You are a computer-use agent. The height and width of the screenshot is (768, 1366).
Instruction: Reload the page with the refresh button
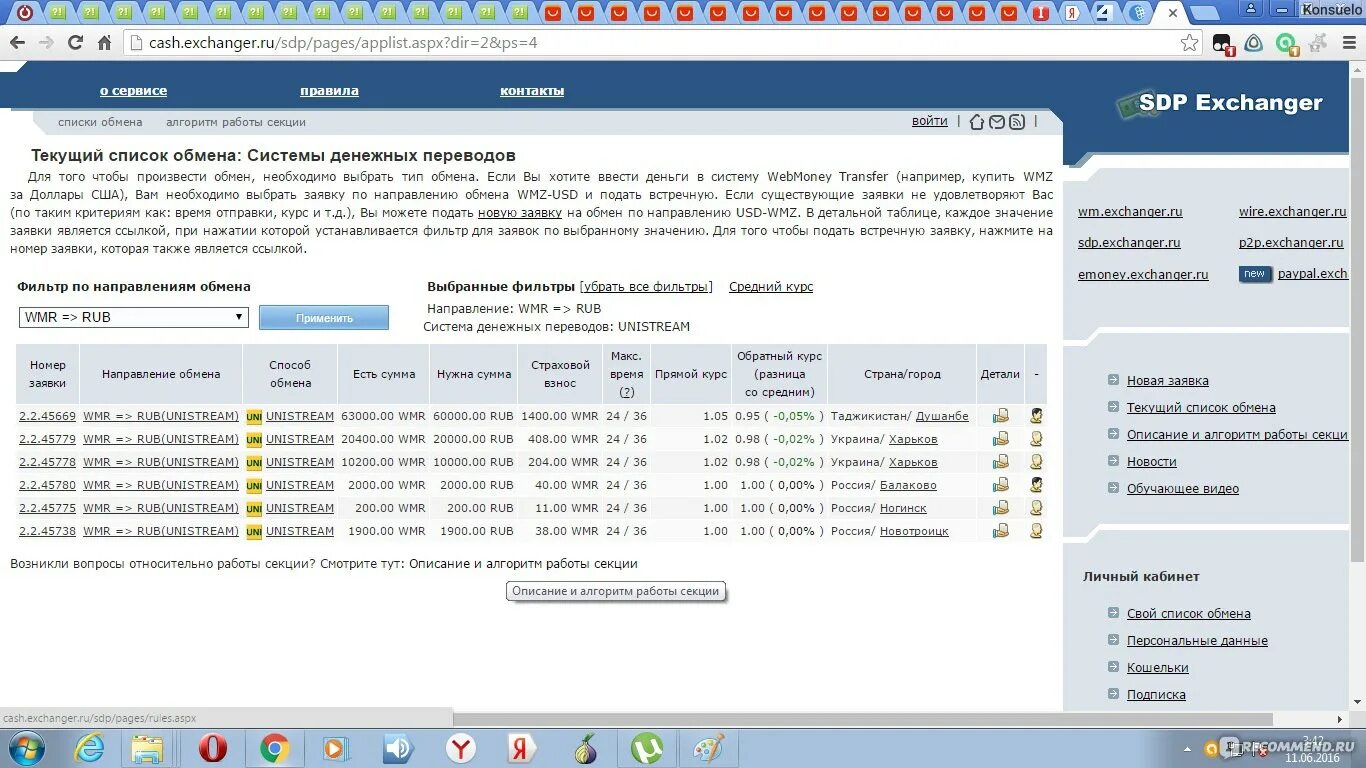(75, 43)
